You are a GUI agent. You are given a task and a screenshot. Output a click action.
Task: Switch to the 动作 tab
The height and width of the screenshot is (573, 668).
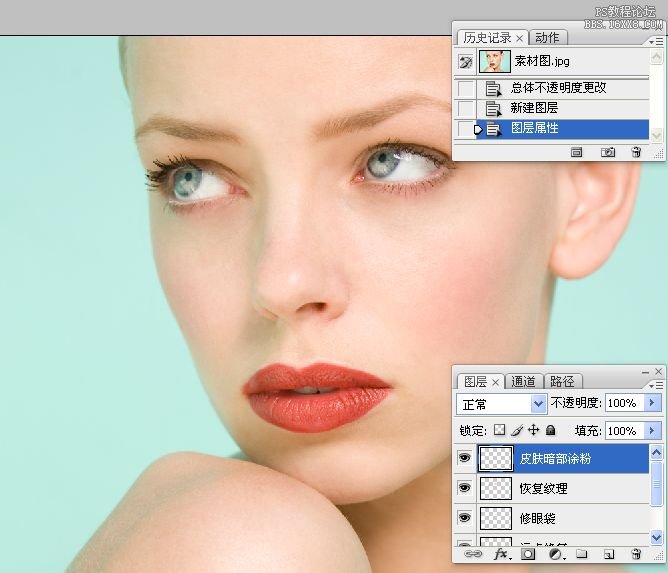point(547,38)
